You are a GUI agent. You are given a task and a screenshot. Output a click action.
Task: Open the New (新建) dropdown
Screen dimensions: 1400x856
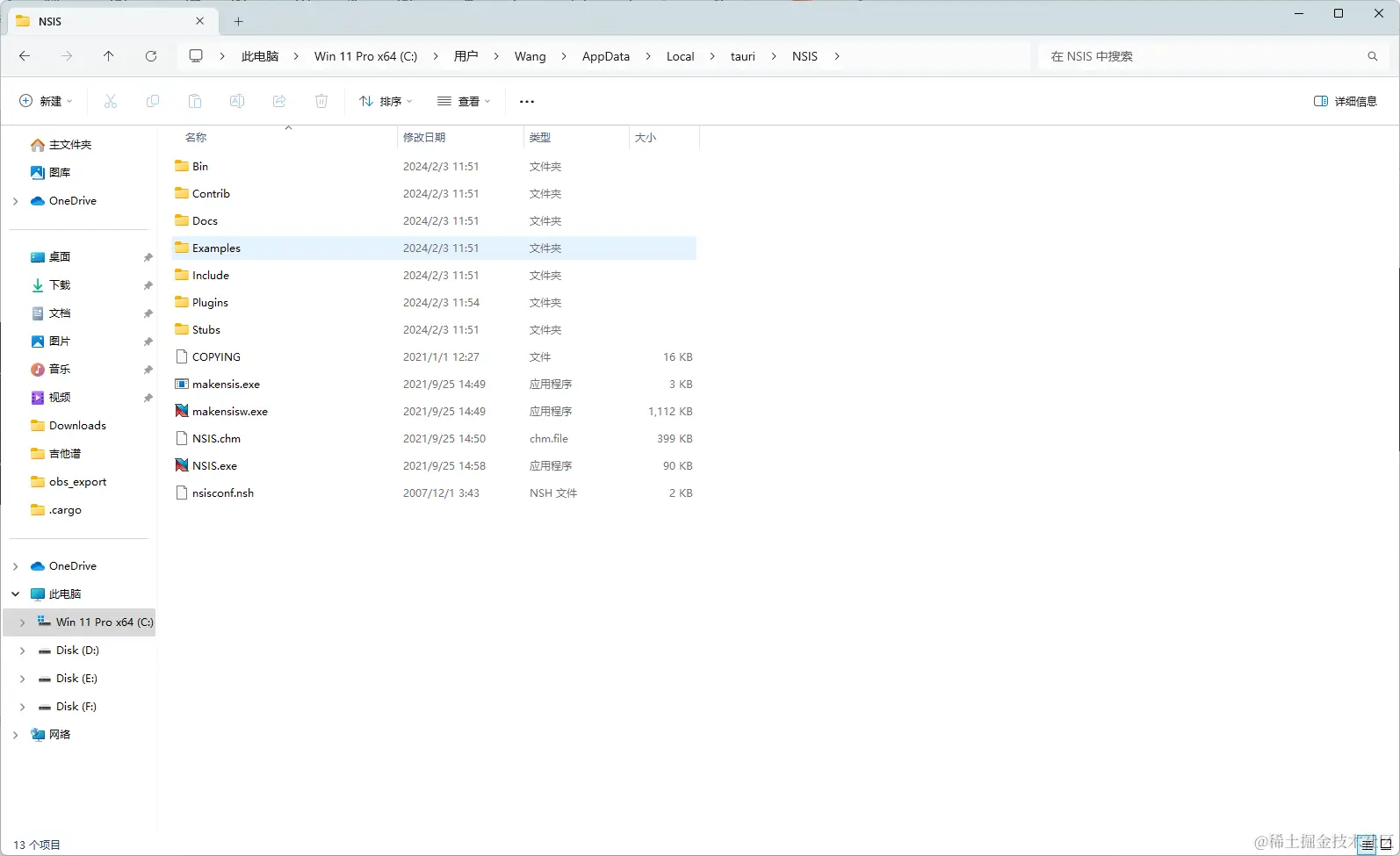pyautogui.click(x=46, y=101)
